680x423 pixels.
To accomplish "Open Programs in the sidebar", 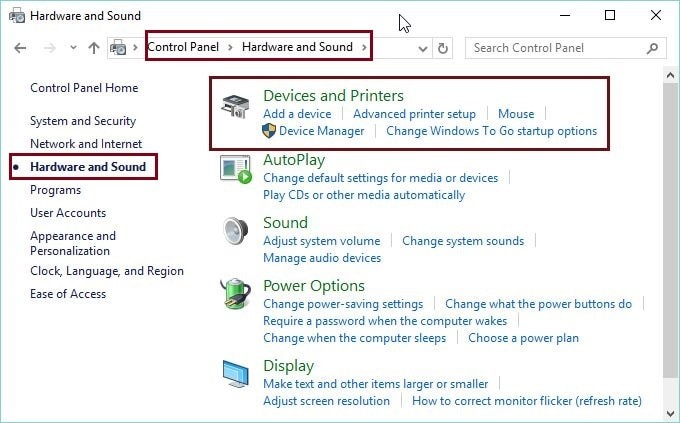I will (x=56, y=190).
